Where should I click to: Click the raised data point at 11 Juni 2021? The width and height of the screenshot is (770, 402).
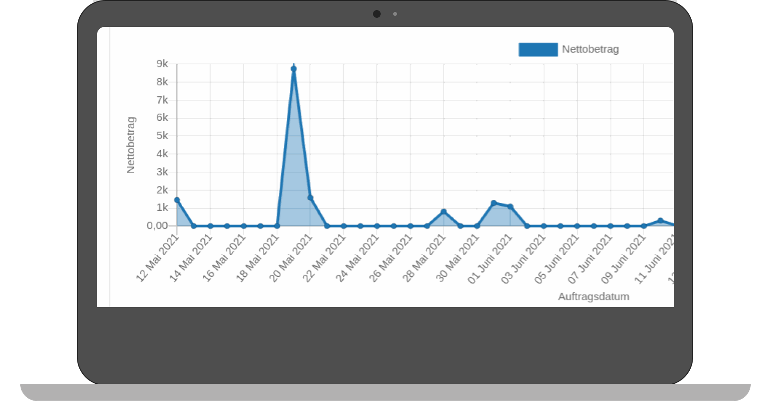pos(660,221)
